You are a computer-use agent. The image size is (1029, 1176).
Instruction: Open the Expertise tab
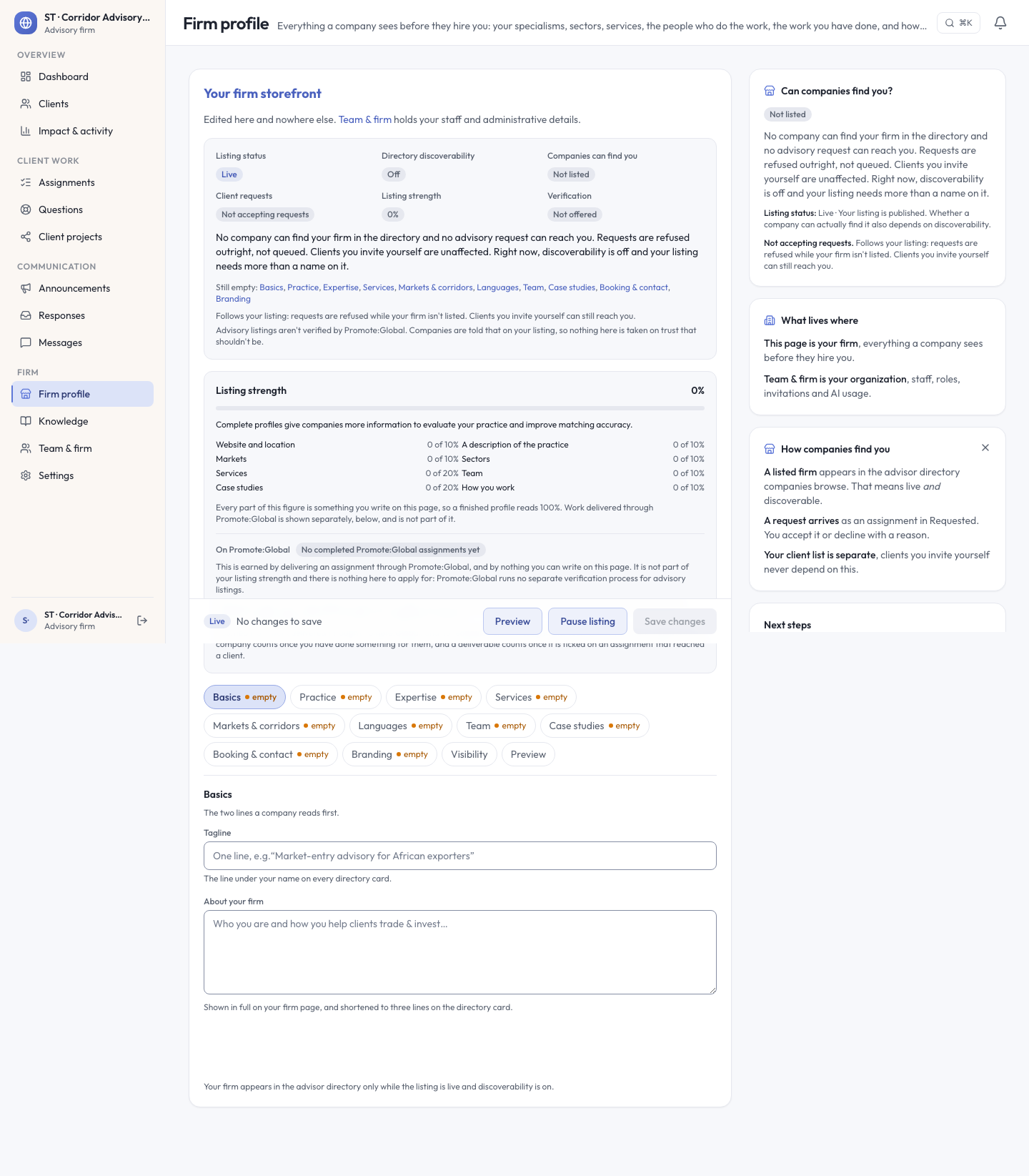click(x=434, y=697)
